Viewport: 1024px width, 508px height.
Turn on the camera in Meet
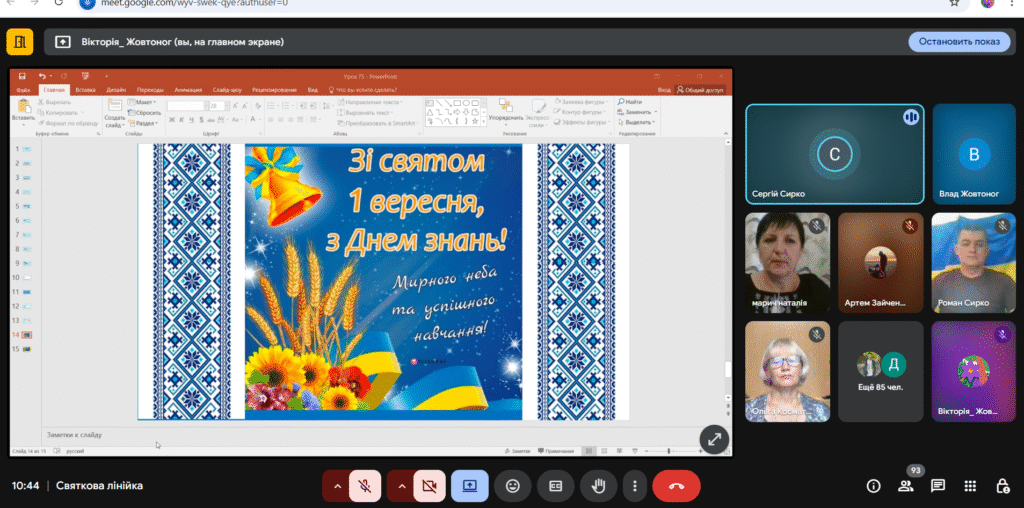tap(429, 486)
